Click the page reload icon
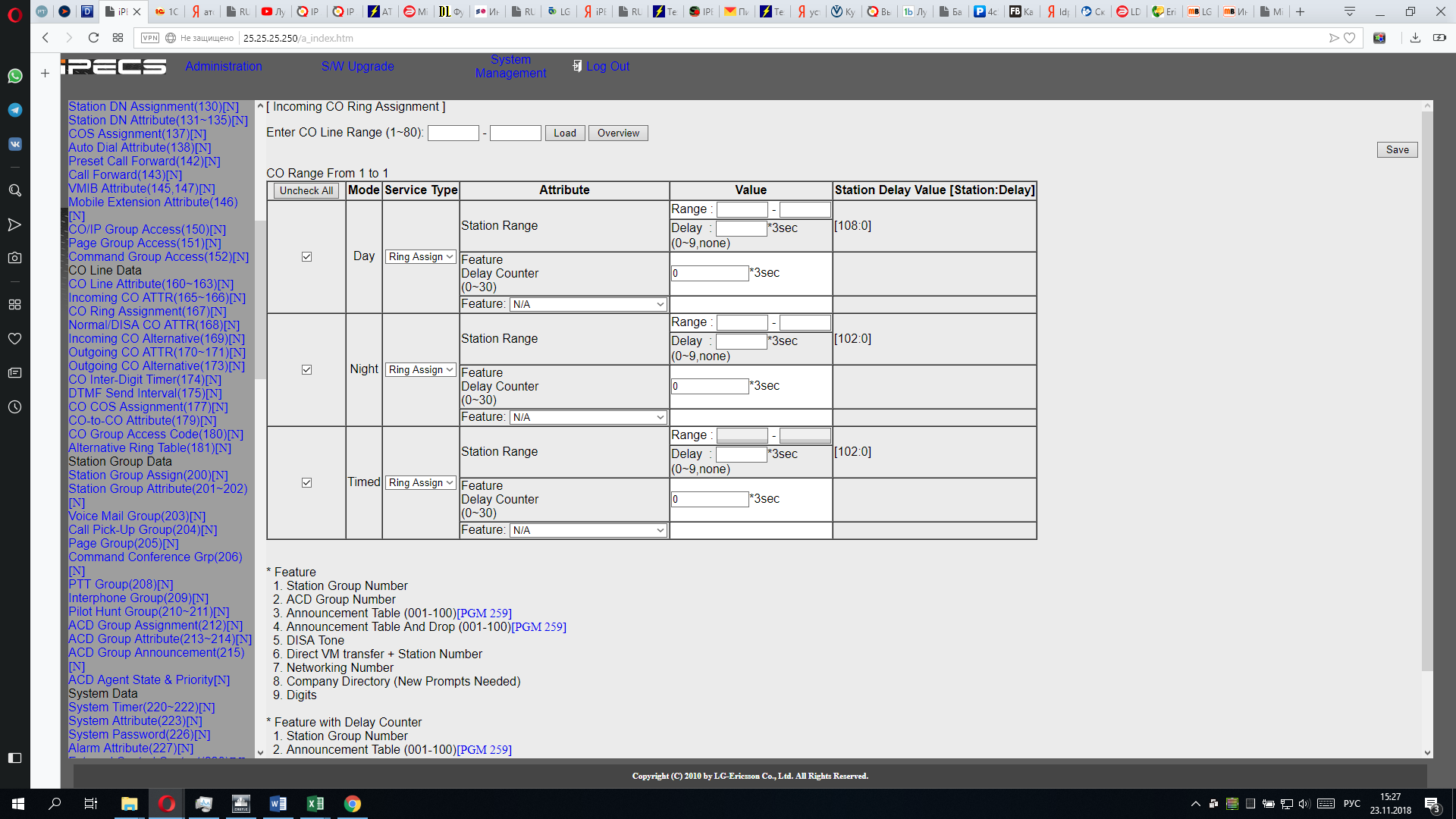 pos(93,38)
